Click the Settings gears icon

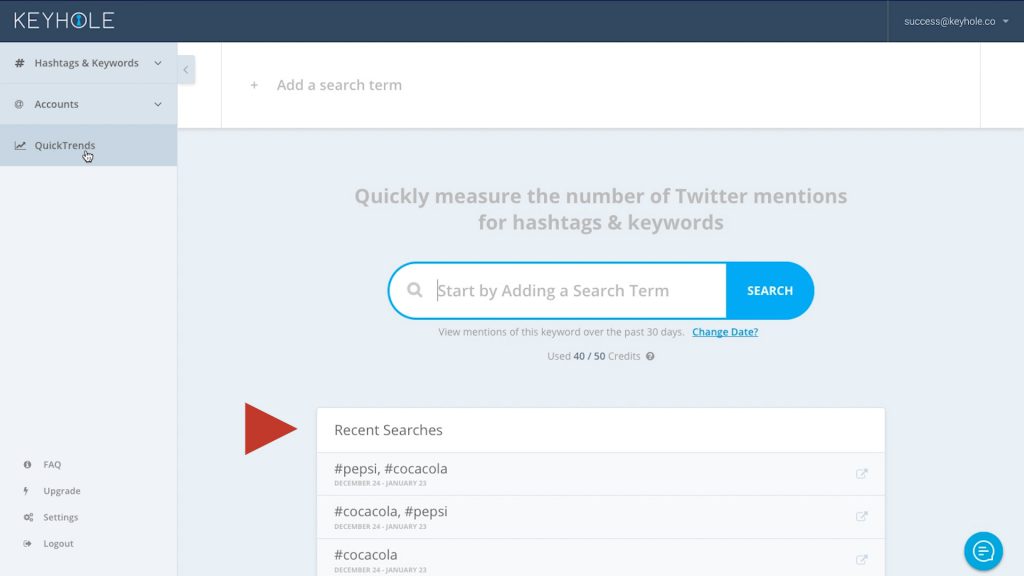pos(28,517)
